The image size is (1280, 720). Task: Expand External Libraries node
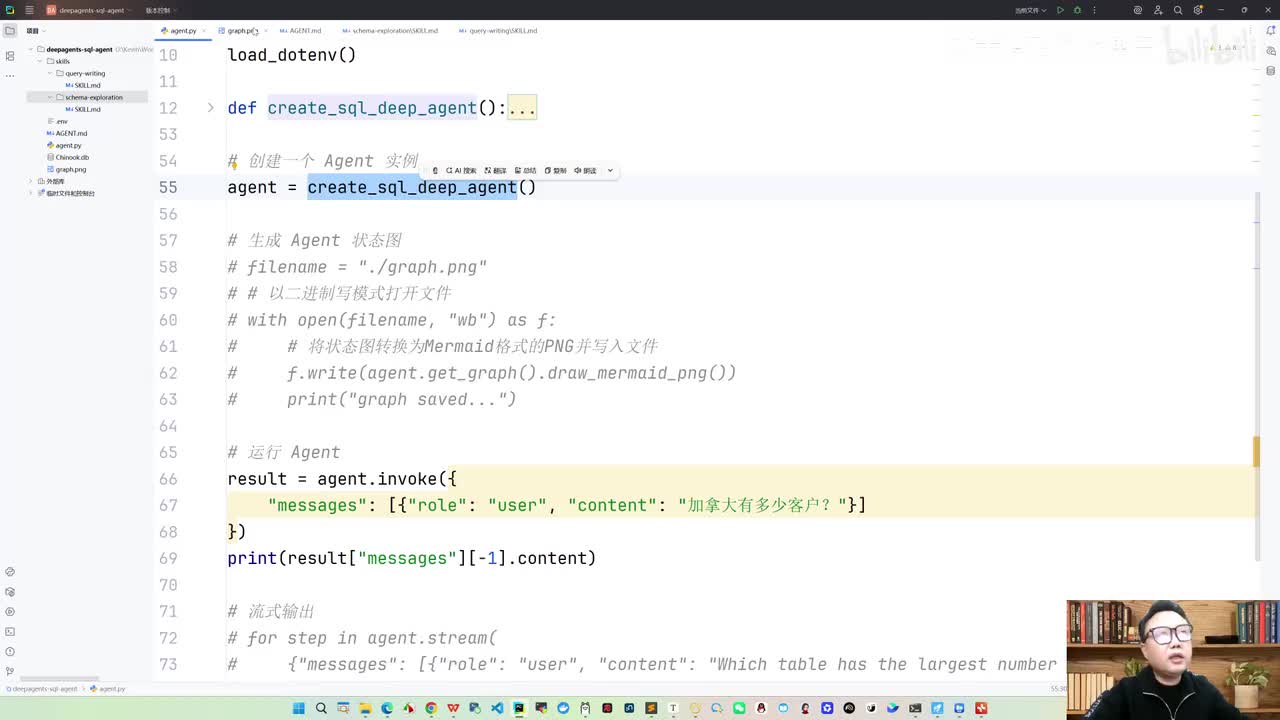(x=31, y=181)
